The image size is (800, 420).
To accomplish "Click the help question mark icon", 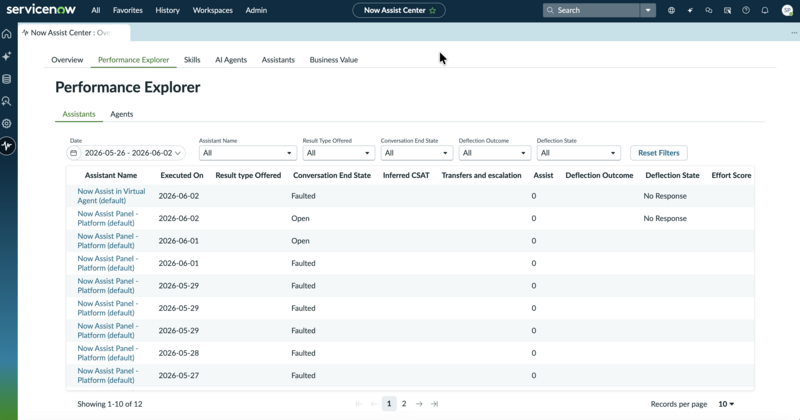I will [746, 10].
